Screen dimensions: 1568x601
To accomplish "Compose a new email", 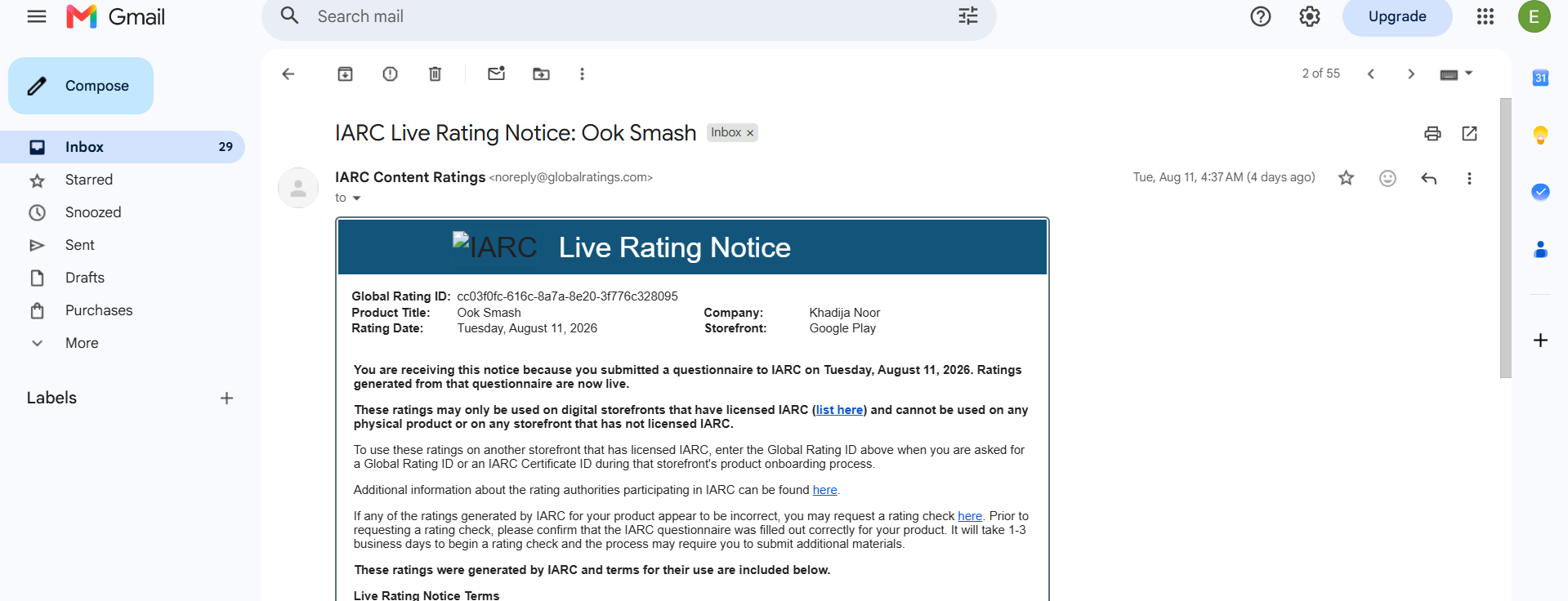I will pos(81,86).
